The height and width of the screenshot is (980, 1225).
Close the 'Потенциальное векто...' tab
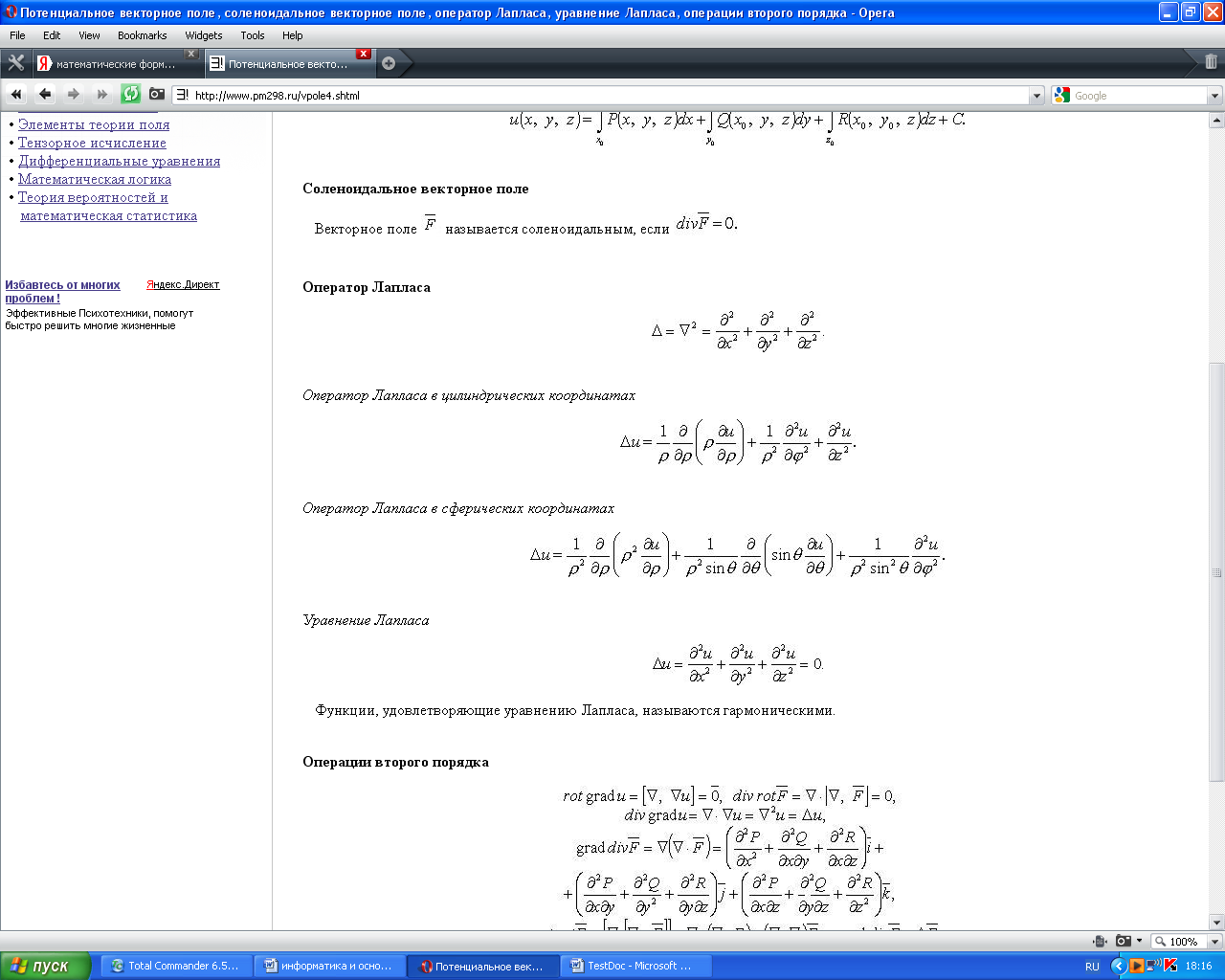tap(364, 55)
